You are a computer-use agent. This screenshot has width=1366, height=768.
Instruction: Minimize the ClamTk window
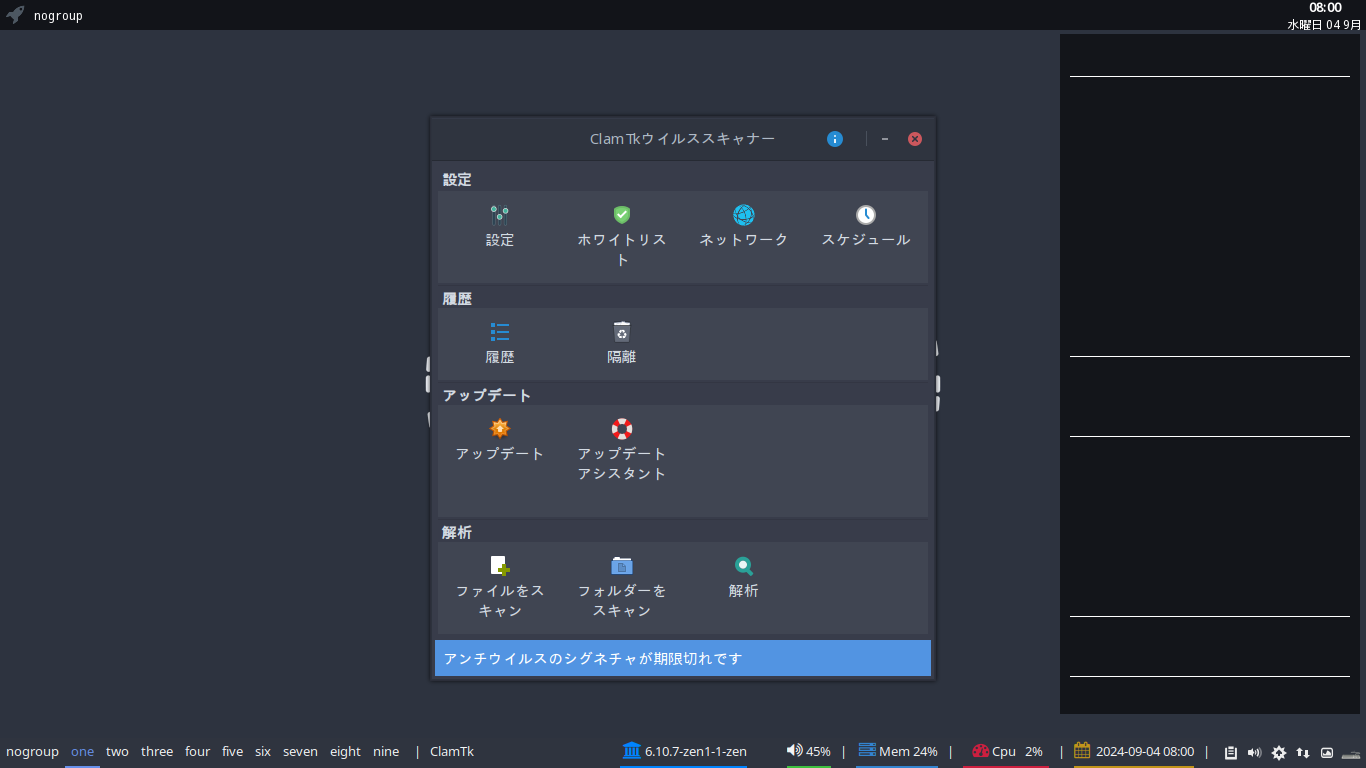tap(885, 139)
